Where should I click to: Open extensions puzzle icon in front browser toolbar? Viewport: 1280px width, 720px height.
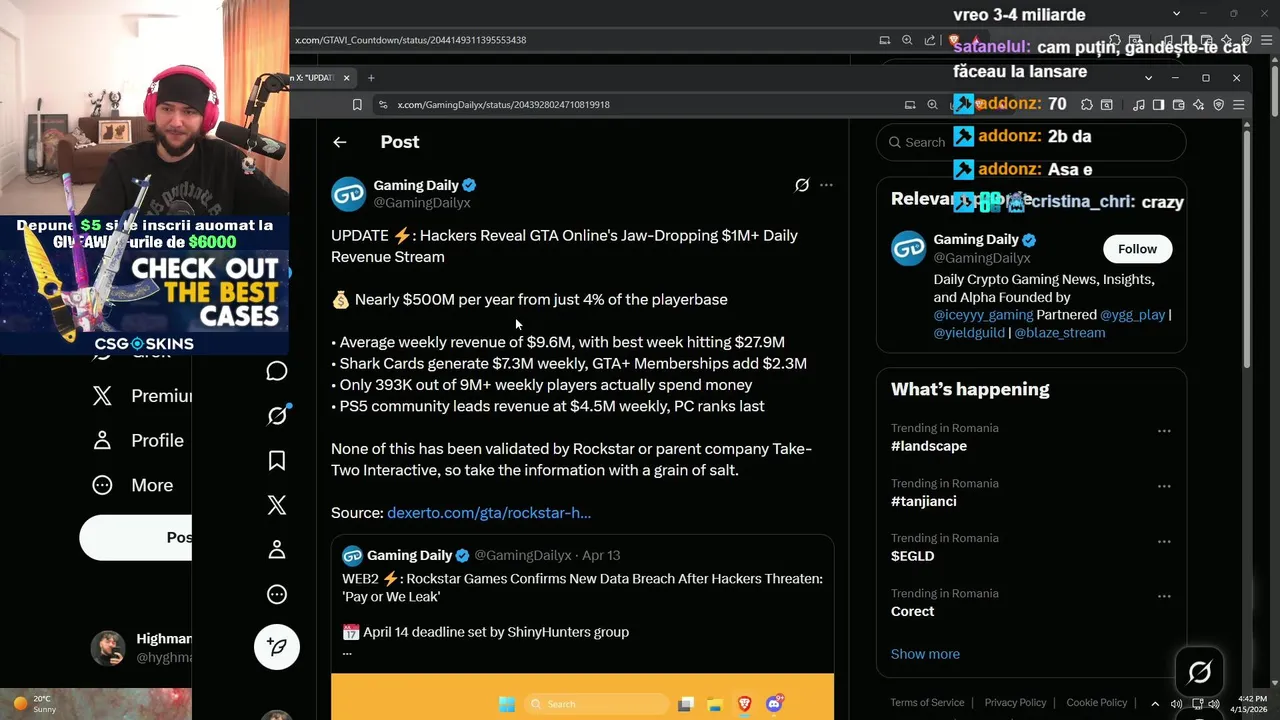pyautogui.click(x=1087, y=104)
